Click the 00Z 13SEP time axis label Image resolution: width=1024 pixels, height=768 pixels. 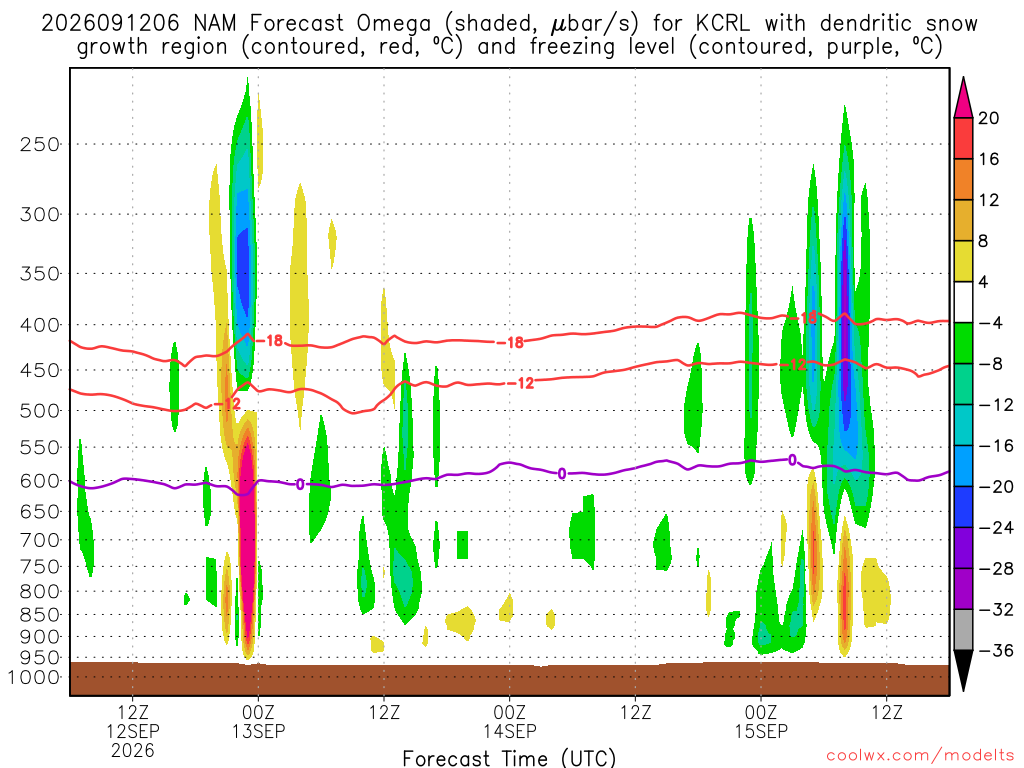coord(259,722)
